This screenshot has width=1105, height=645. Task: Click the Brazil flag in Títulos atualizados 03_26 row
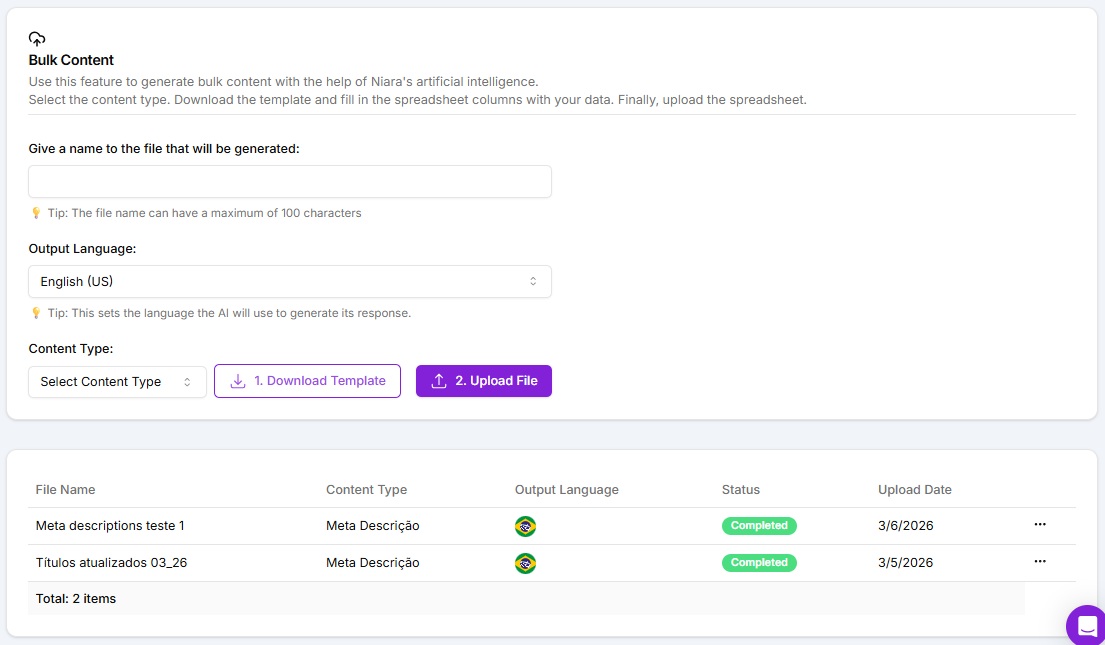[525, 563]
